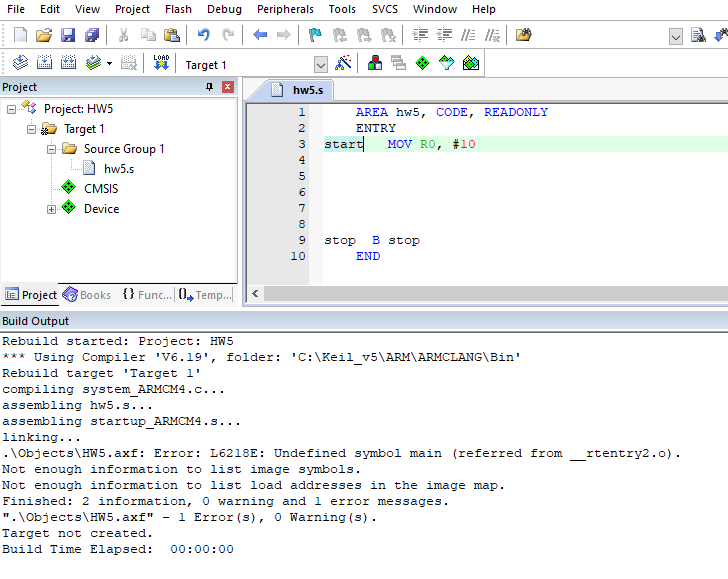The image size is (728, 579).
Task: Collapse the Project: HW5 tree node
Action: tap(11, 110)
